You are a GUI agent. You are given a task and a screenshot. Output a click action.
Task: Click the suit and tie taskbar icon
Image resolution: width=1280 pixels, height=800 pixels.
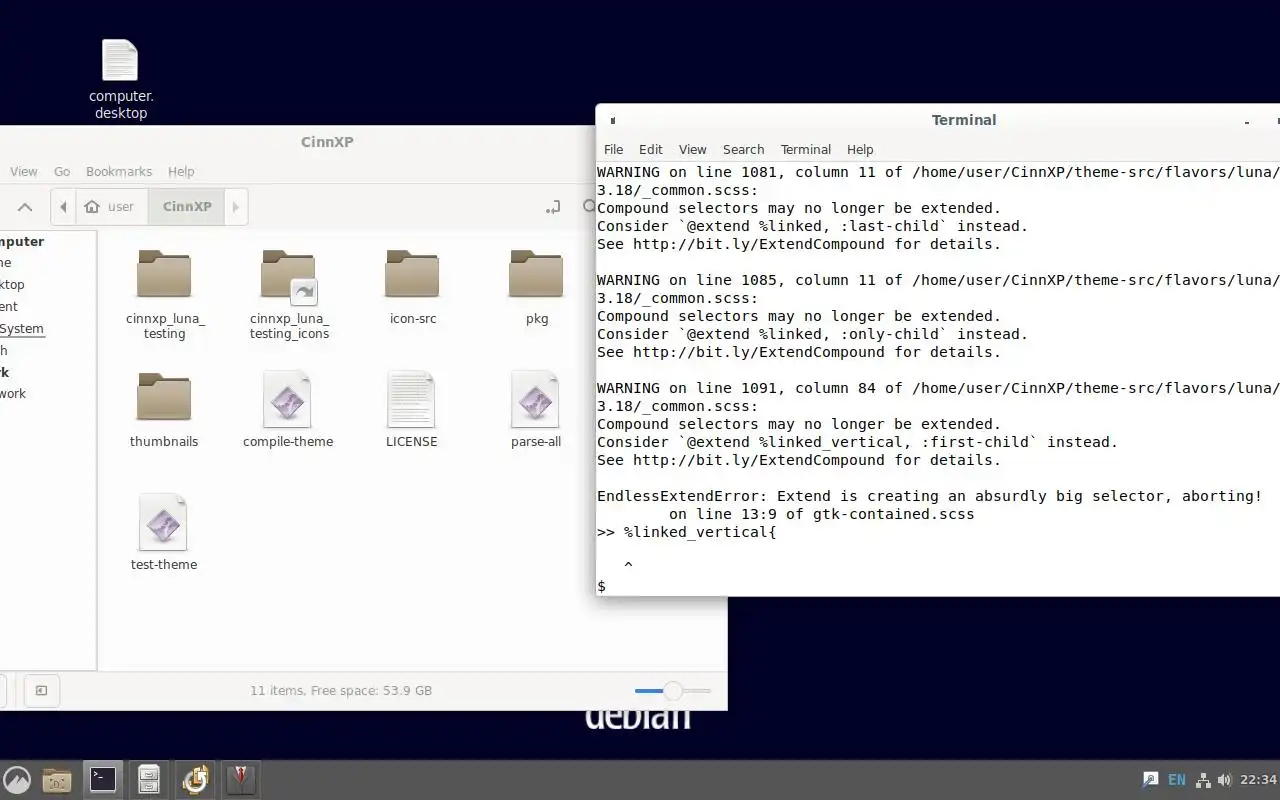(241, 779)
